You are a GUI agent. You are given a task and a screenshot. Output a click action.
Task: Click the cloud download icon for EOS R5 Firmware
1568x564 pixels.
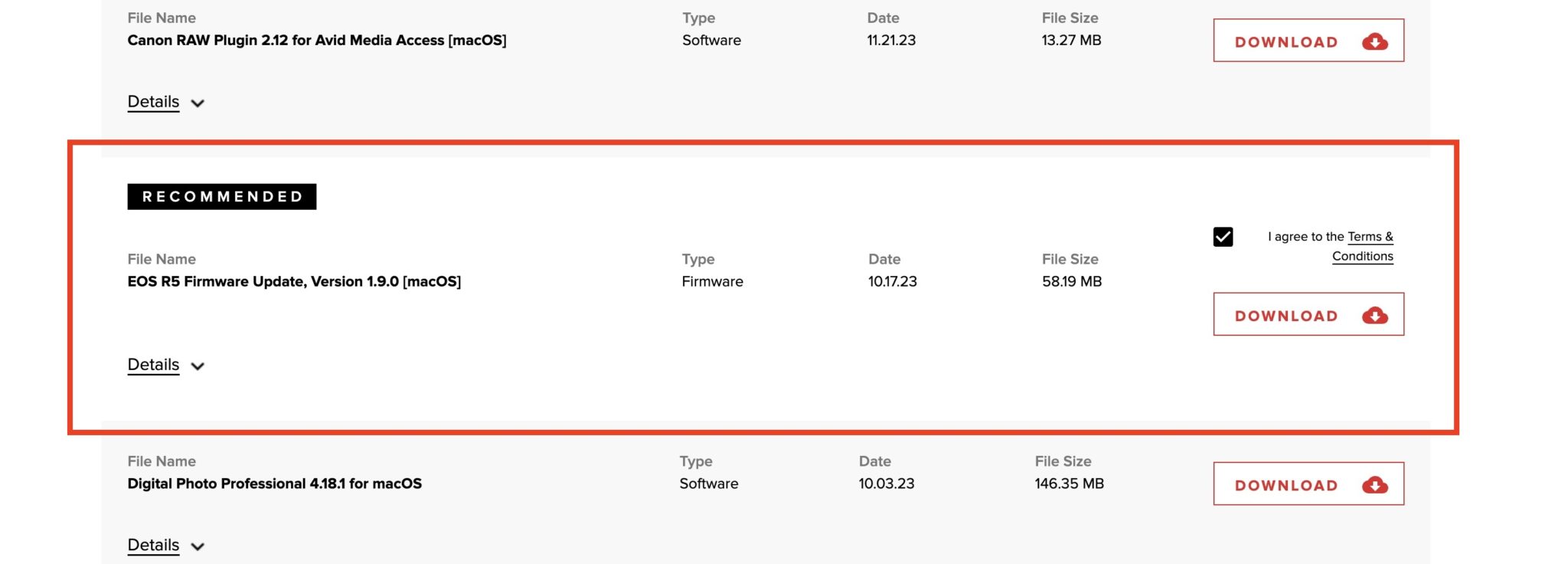pyautogui.click(x=1375, y=315)
